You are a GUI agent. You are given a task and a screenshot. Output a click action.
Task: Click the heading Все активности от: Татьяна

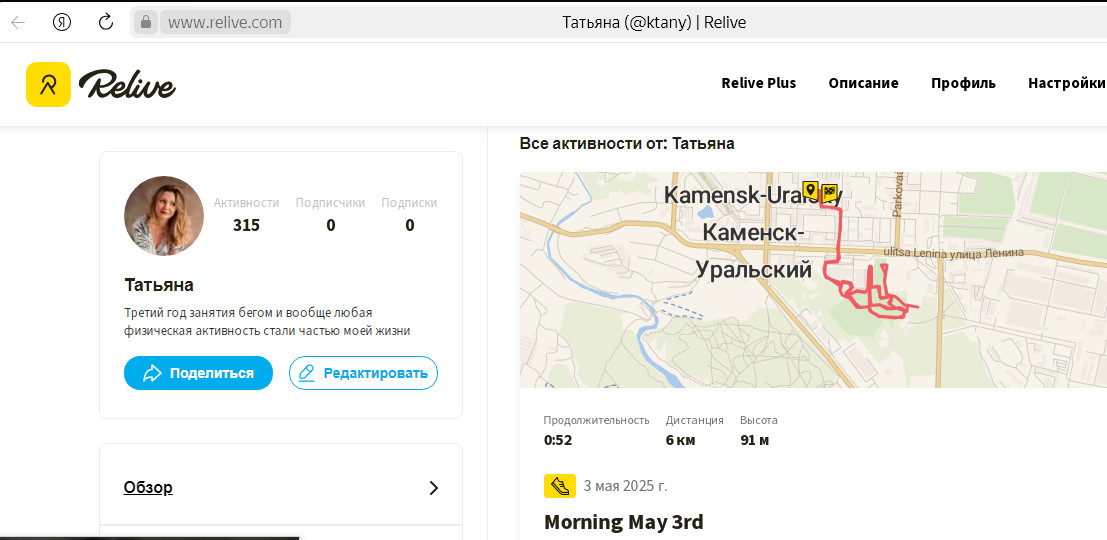pyautogui.click(x=627, y=144)
